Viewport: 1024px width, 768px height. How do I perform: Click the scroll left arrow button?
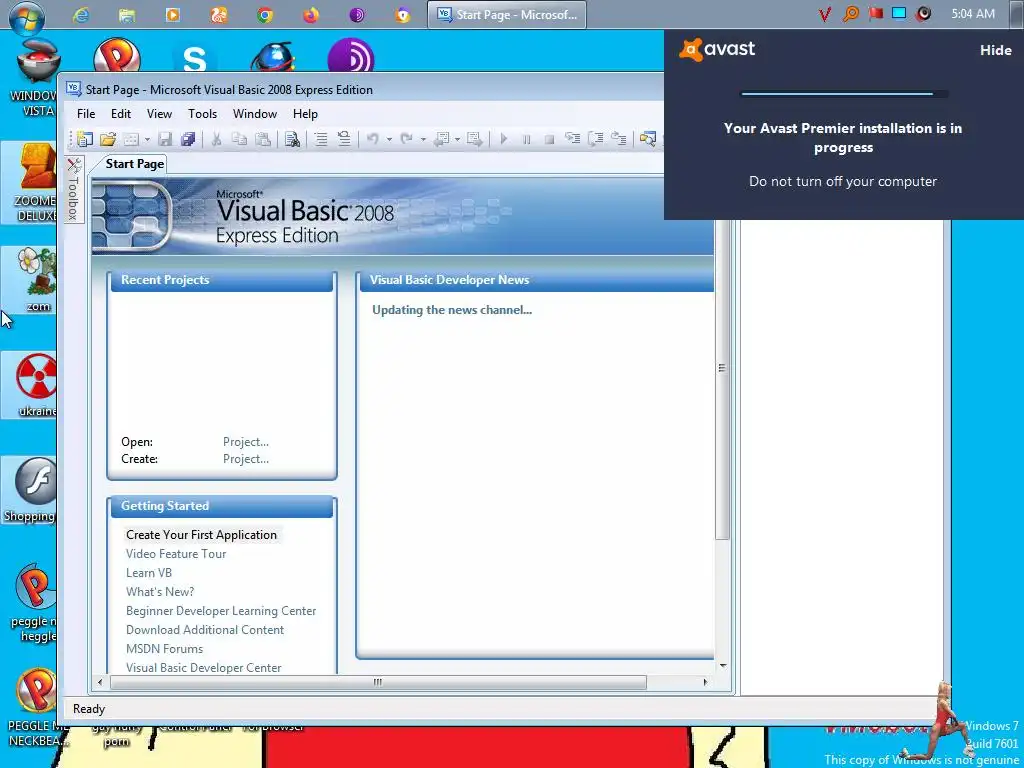click(100, 682)
